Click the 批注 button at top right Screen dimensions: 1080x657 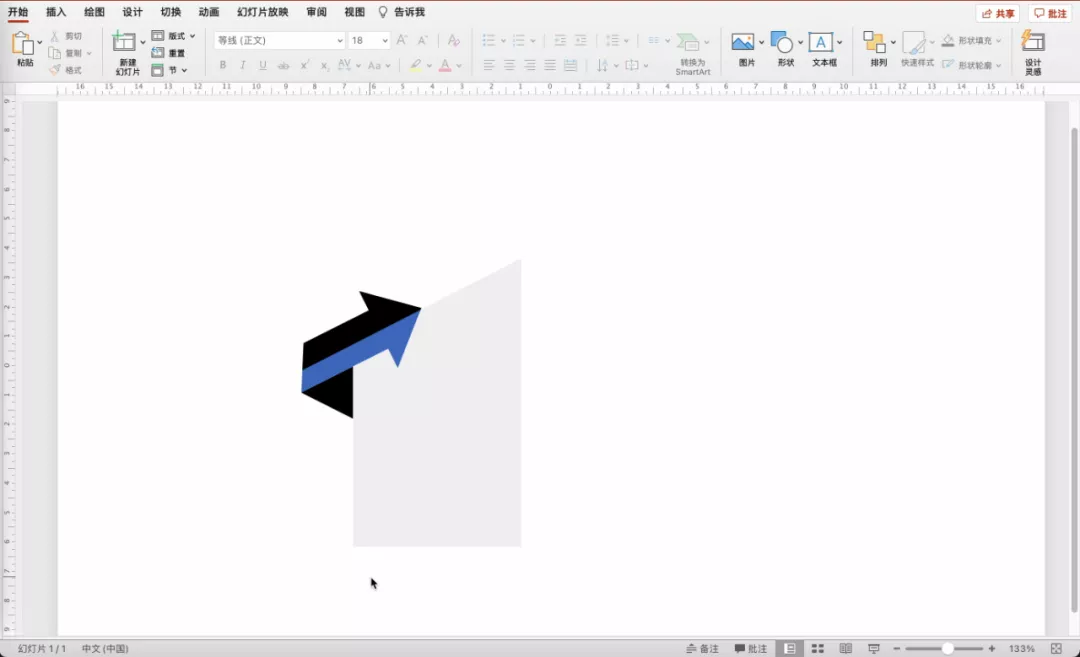(1050, 13)
